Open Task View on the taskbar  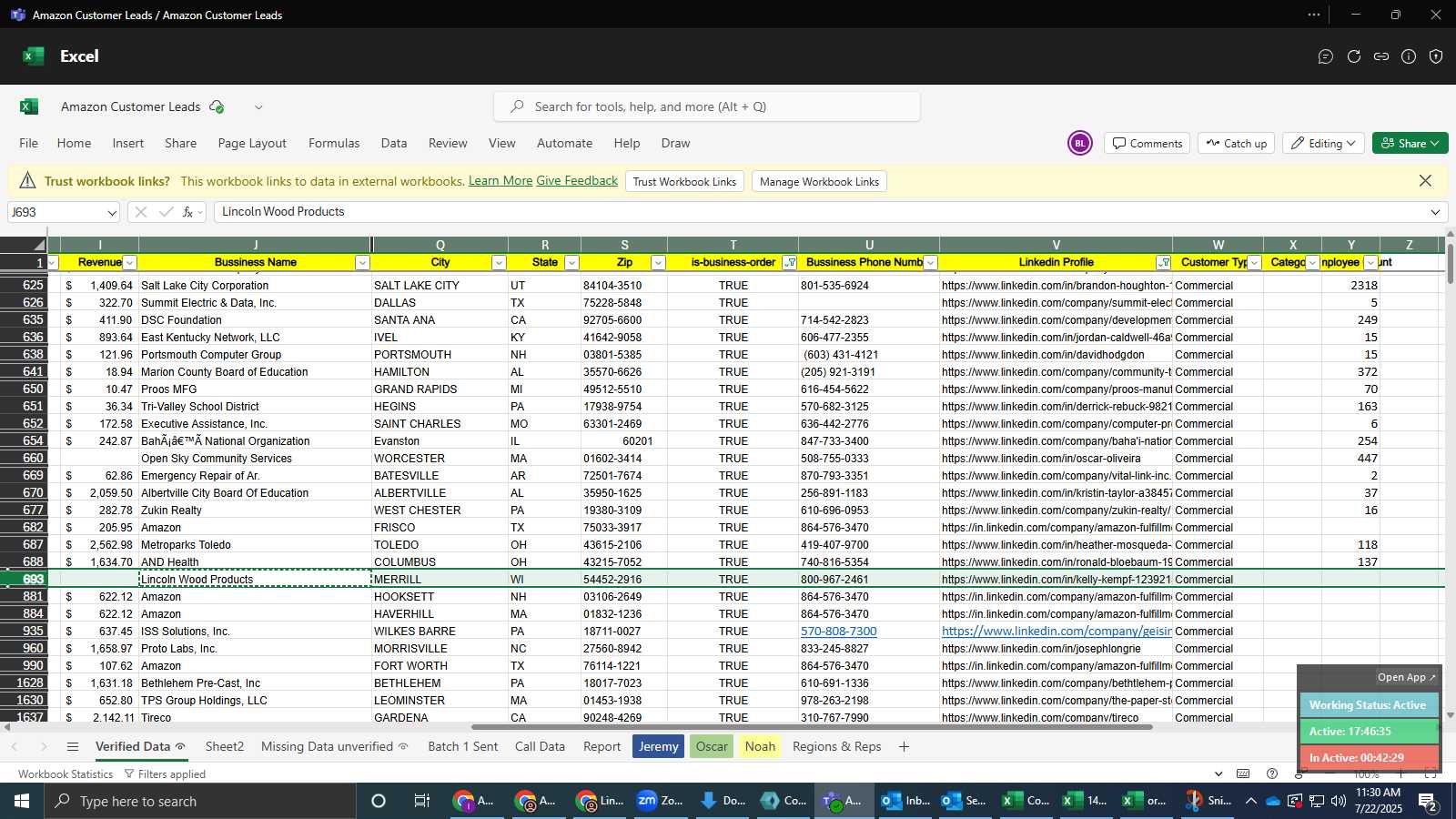[421, 801]
